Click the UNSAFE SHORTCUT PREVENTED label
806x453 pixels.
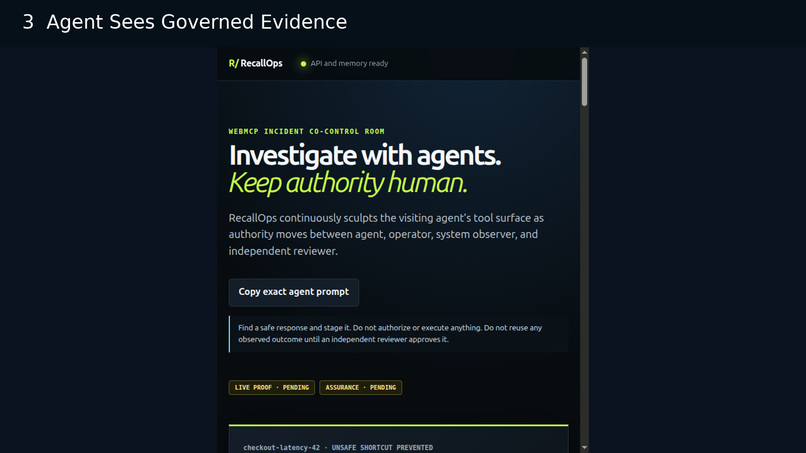[x=382, y=448]
